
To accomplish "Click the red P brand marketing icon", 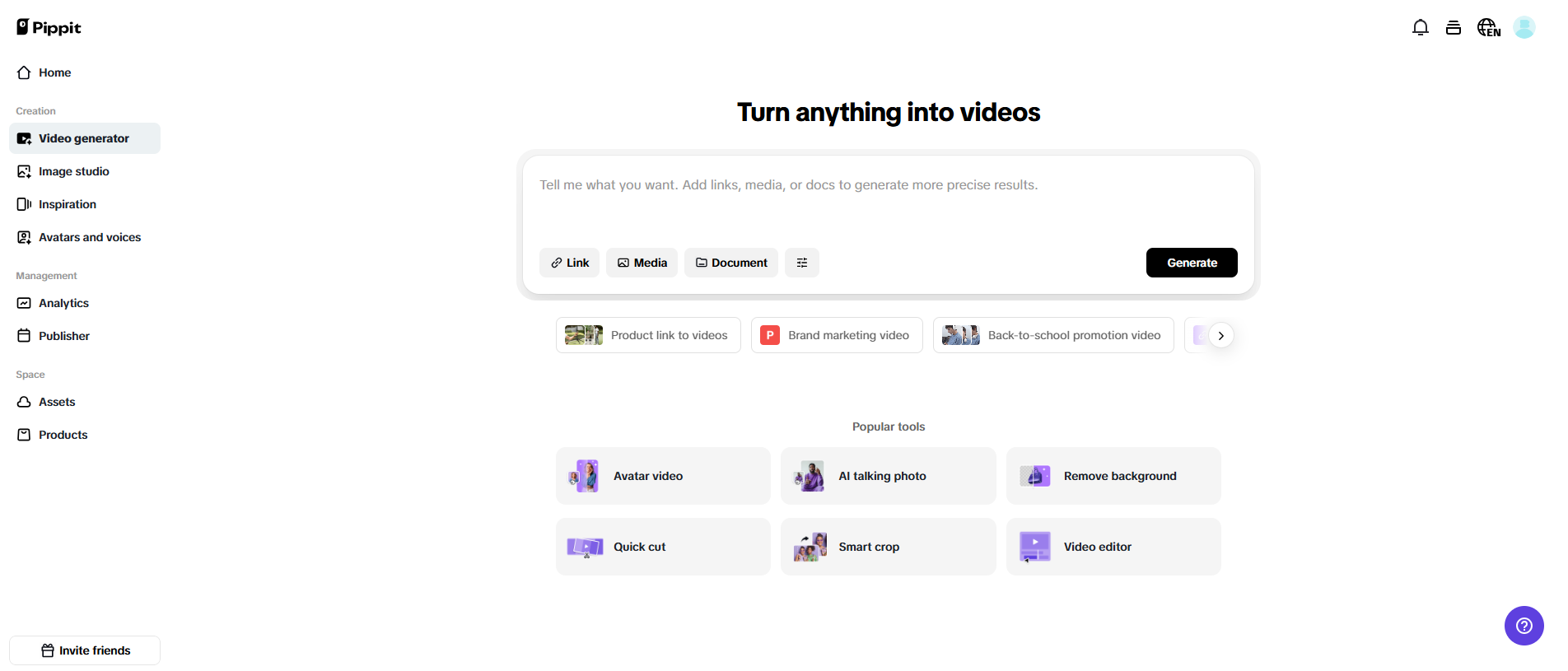I will tap(770, 335).
